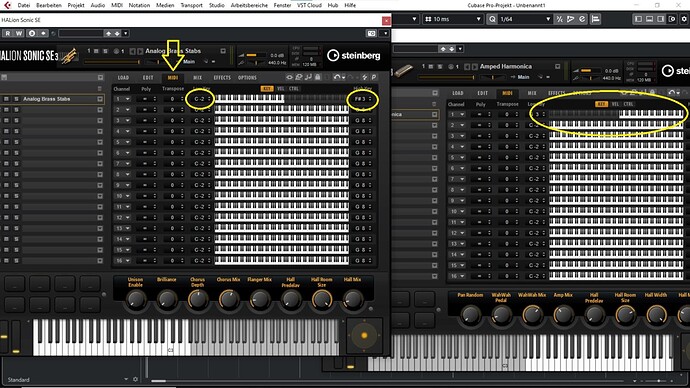Mute the Analog Brass Stabs slot in rack

(6, 99)
